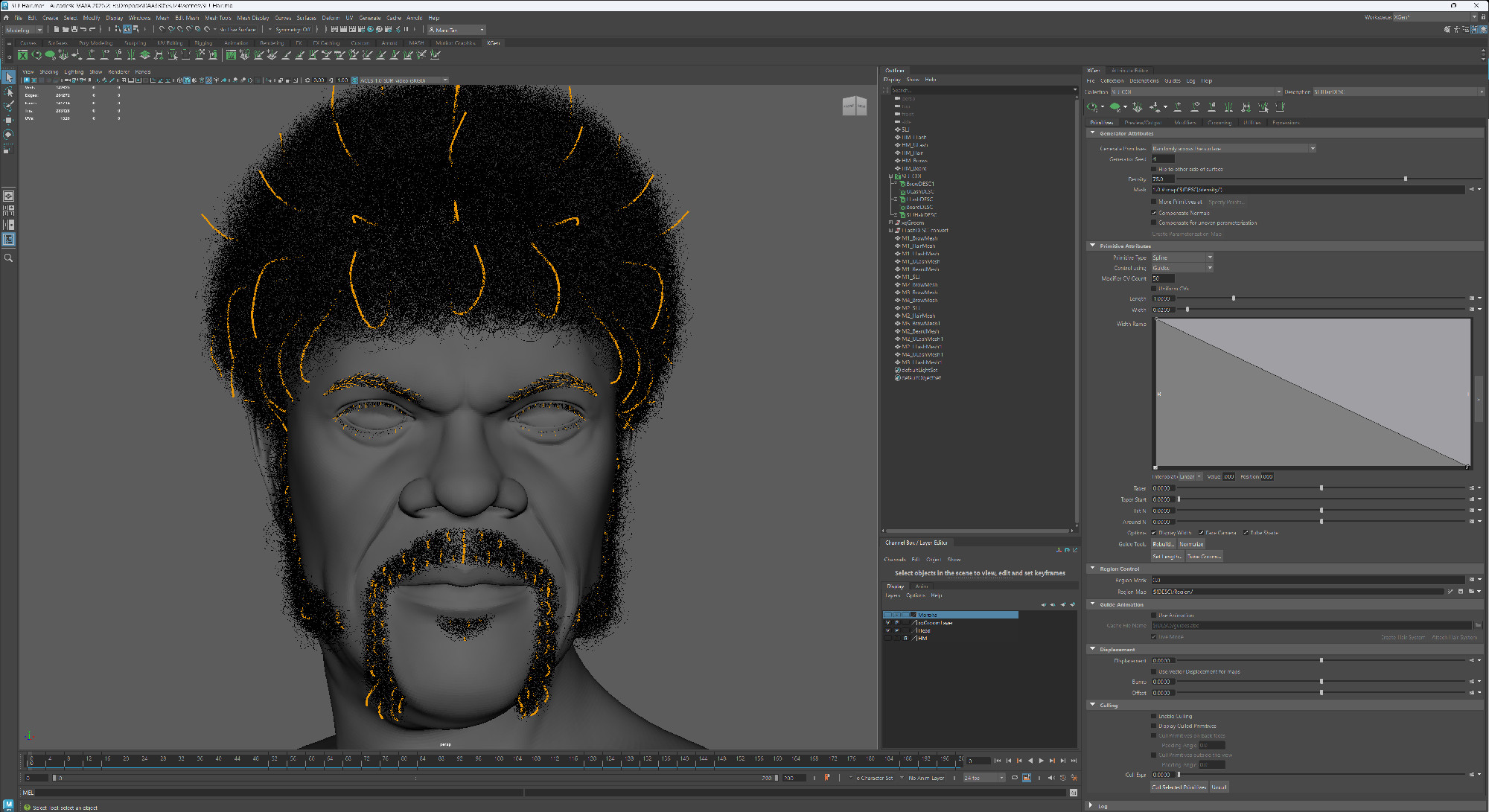Open Descriptions menu in XGen panel
The image size is (1489, 812).
(x=1144, y=81)
